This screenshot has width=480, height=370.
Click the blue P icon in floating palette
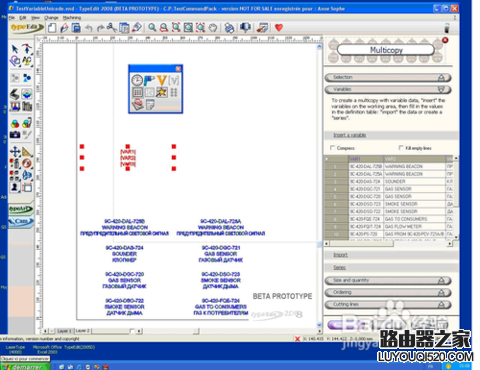(149, 80)
